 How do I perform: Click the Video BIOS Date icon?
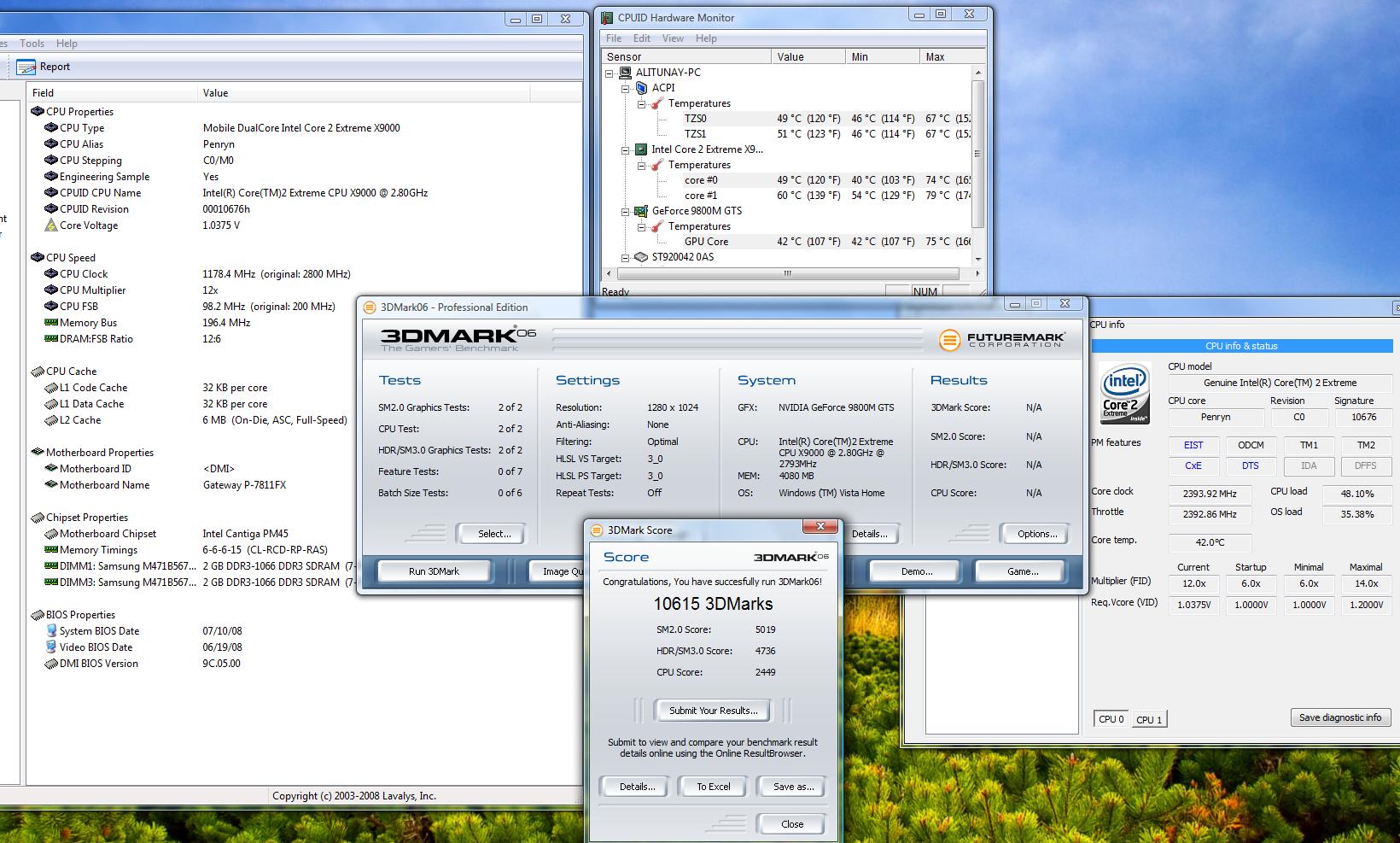(x=51, y=647)
